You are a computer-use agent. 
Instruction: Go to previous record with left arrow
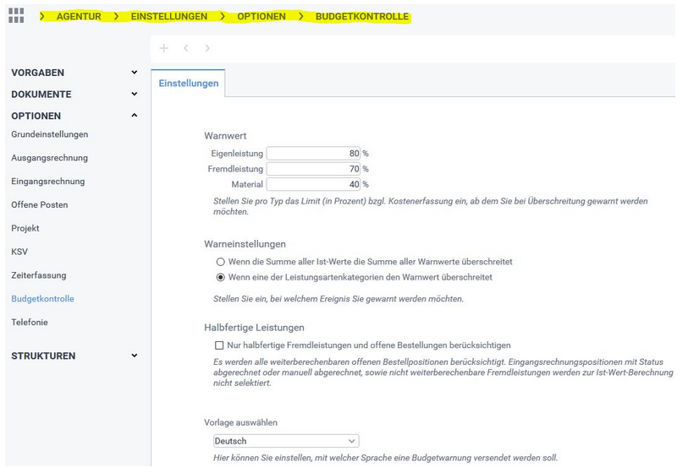click(x=186, y=48)
